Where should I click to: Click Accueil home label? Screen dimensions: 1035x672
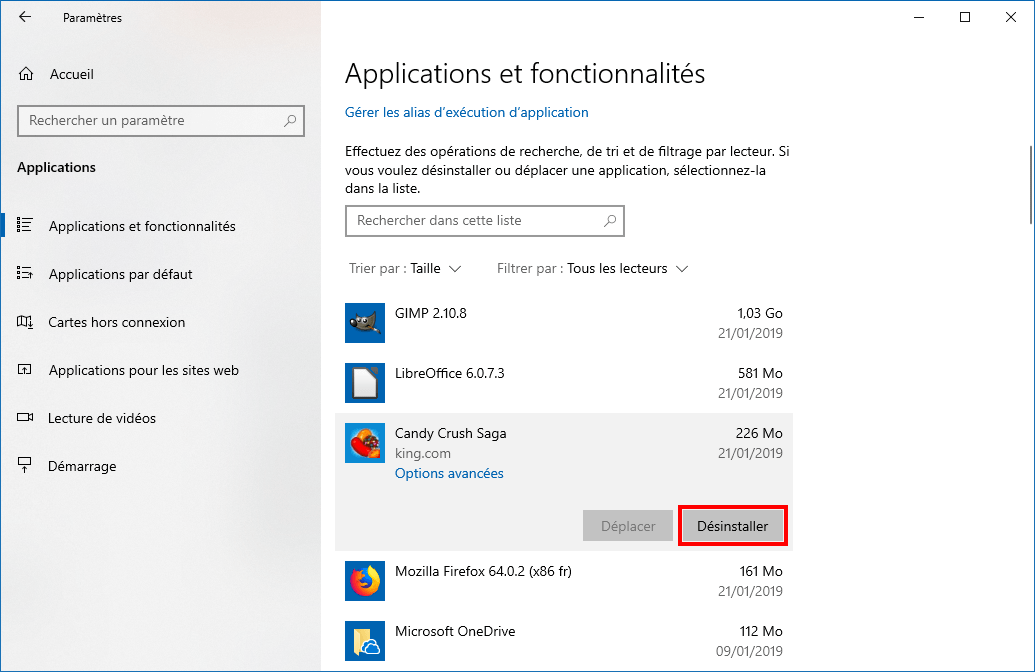(72, 74)
